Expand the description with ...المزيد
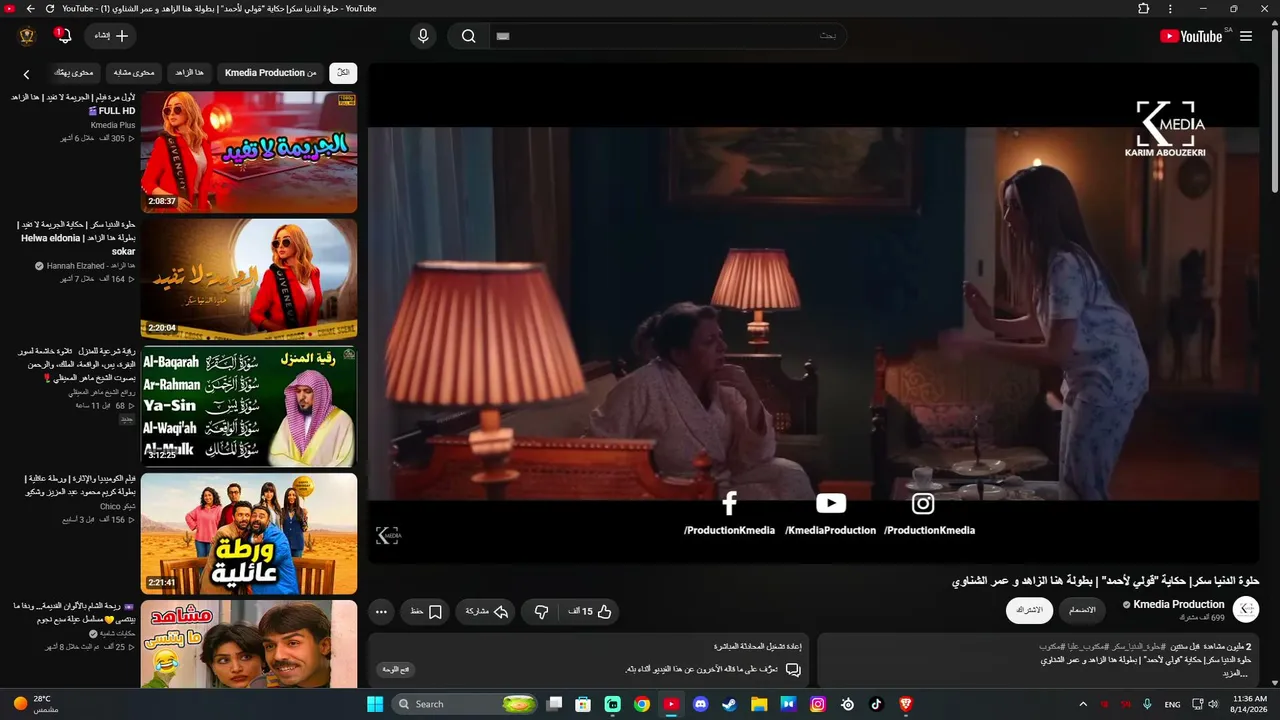This screenshot has width=1280, height=720. pos(1236,673)
